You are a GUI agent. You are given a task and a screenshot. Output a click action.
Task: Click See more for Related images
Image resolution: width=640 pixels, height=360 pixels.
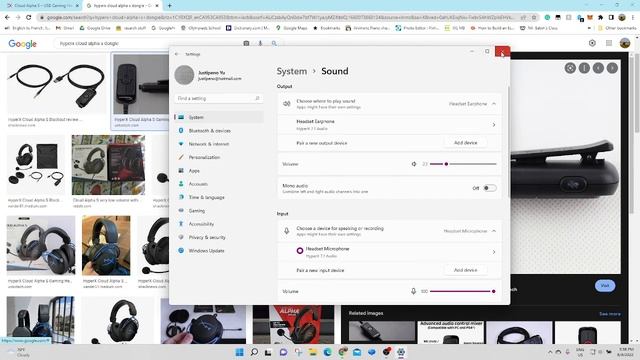click(609, 314)
